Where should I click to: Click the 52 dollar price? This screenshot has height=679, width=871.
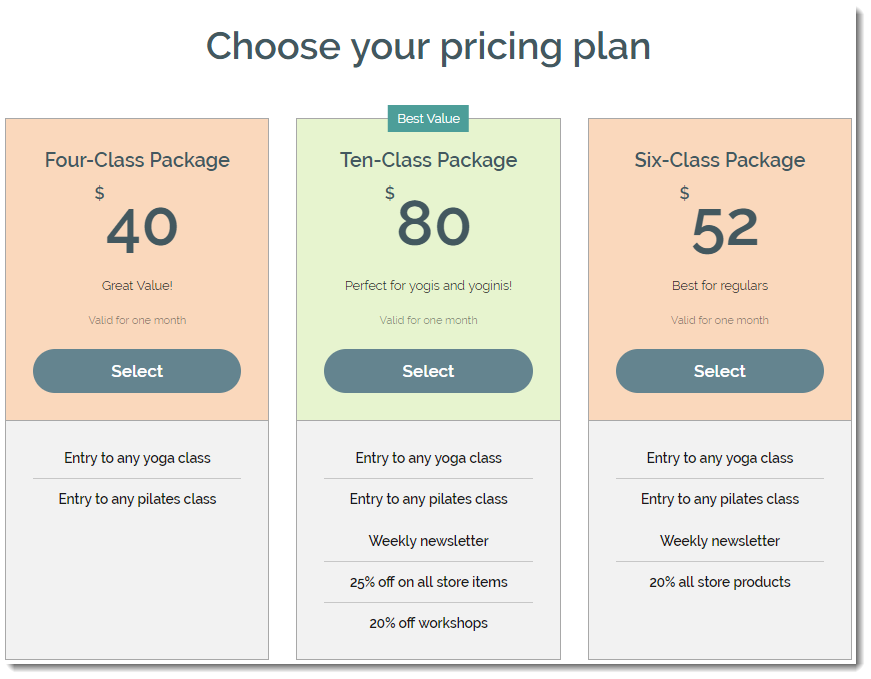[725, 229]
